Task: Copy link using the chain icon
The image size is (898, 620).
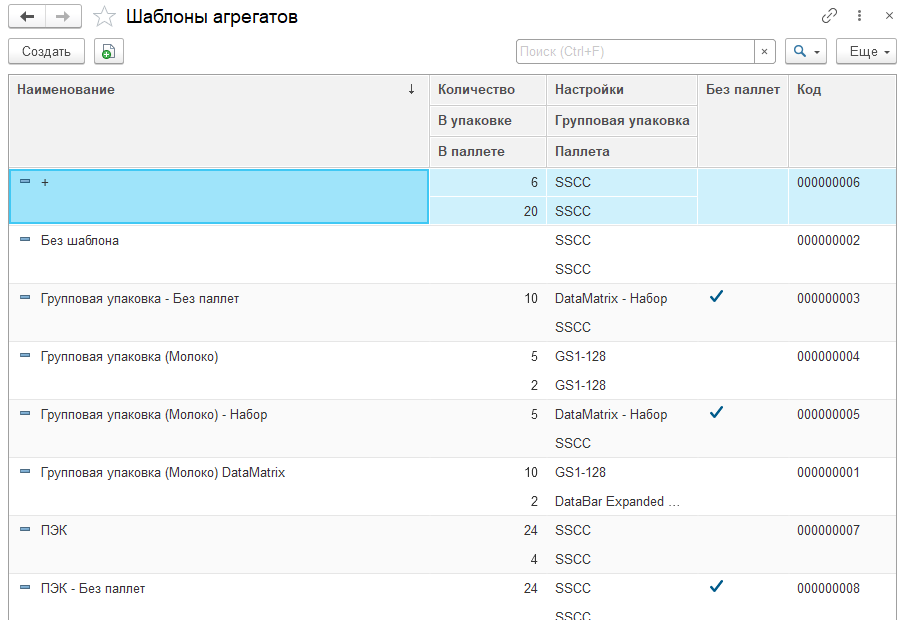Action: coord(829,17)
